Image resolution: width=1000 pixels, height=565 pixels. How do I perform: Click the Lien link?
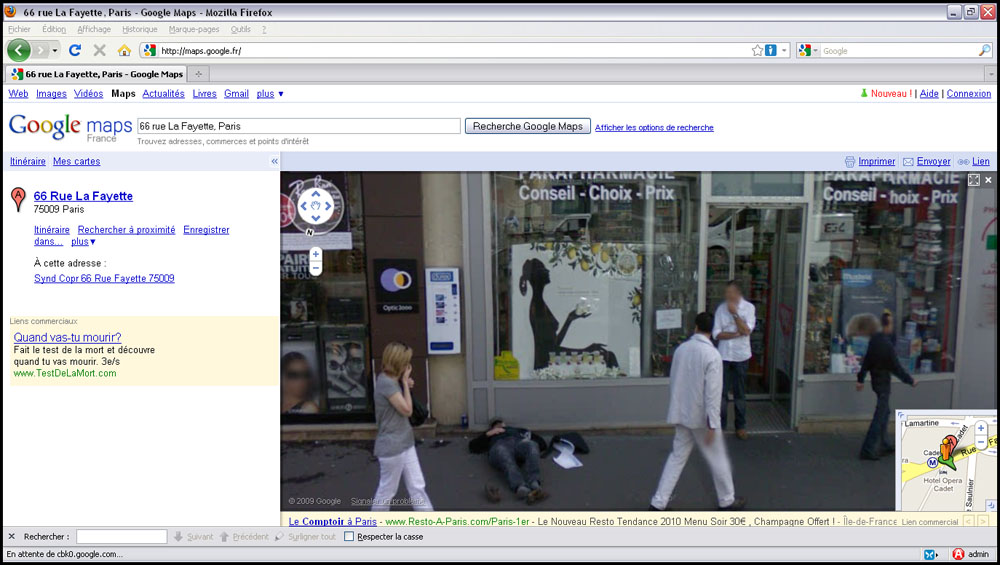[x=981, y=161]
